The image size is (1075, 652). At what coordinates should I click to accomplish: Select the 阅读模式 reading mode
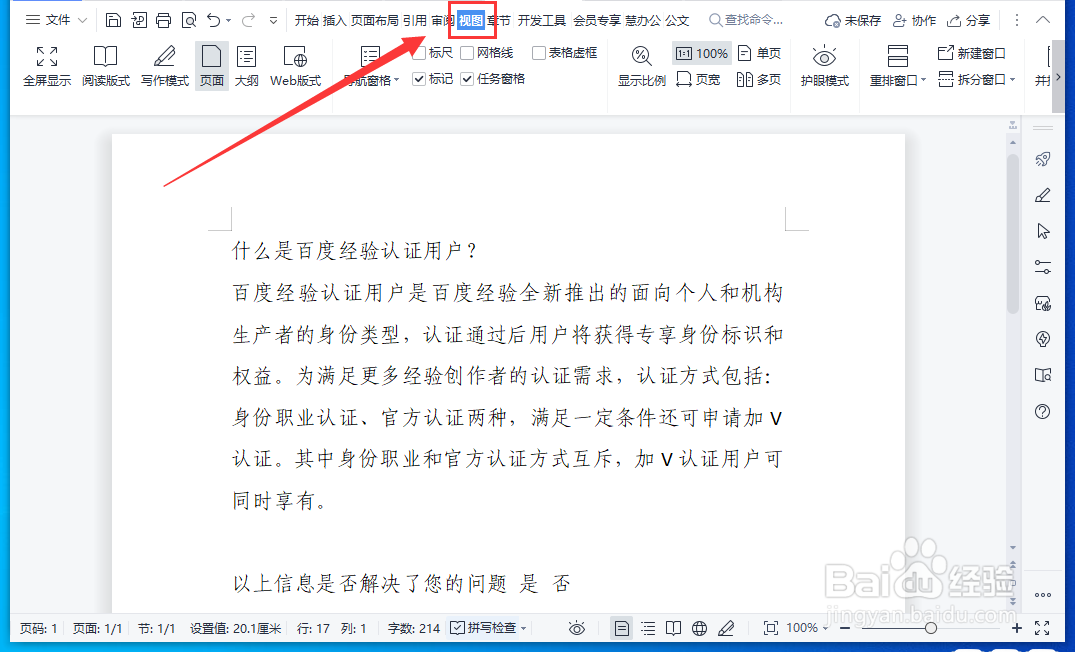pos(104,65)
